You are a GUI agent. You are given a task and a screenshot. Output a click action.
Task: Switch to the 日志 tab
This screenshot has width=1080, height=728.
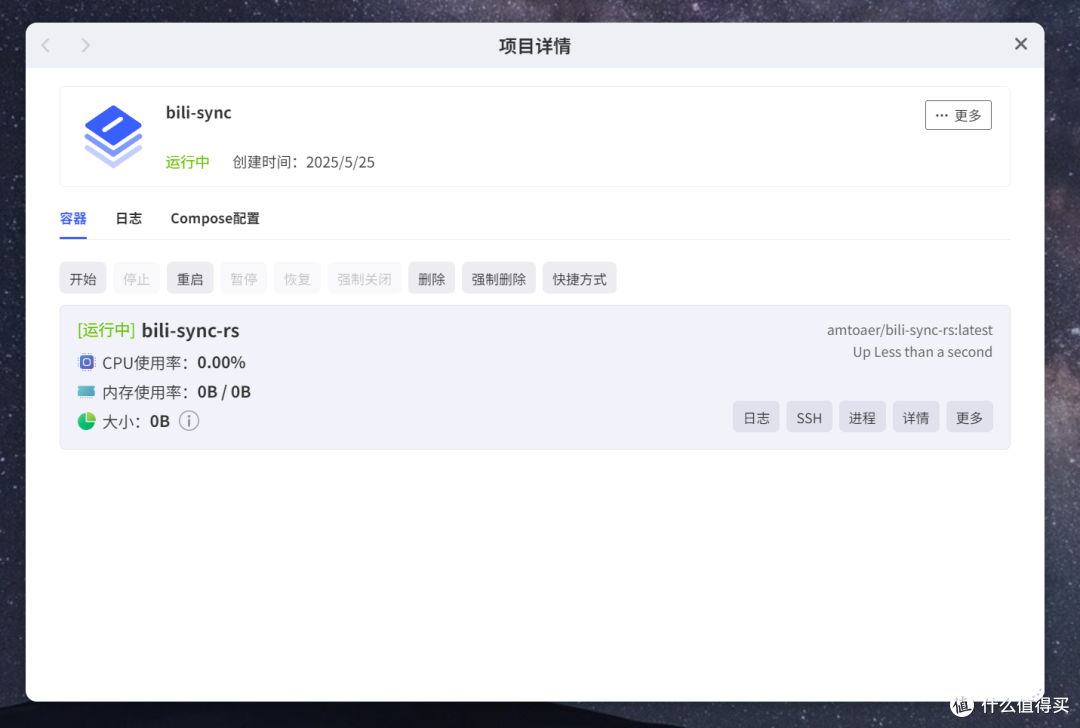point(129,219)
